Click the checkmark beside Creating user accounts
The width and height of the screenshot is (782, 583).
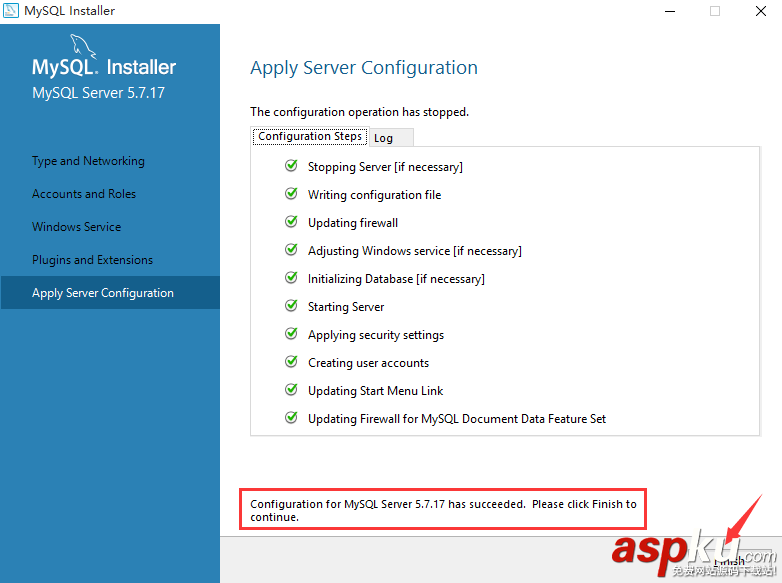click(x=291, y=362)
